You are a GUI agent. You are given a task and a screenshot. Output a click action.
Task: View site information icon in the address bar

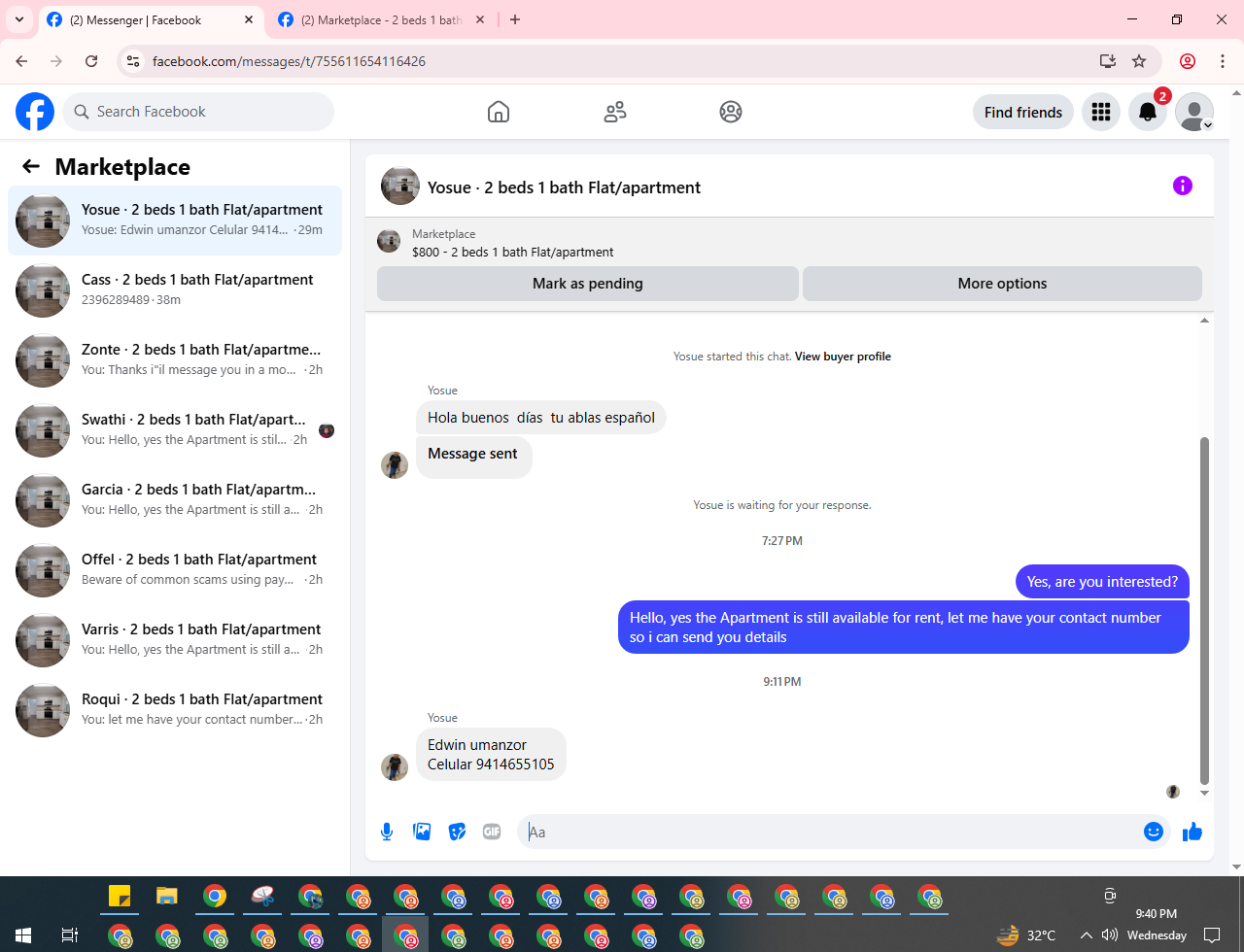(x=135, y=61)
